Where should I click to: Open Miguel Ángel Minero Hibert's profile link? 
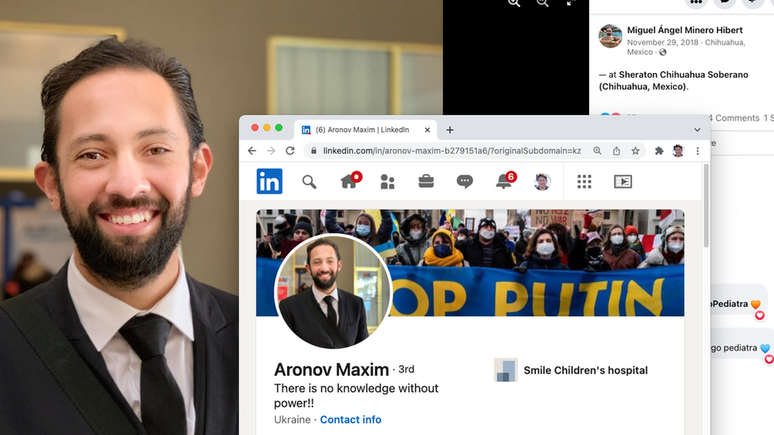[x=685, y=30]
